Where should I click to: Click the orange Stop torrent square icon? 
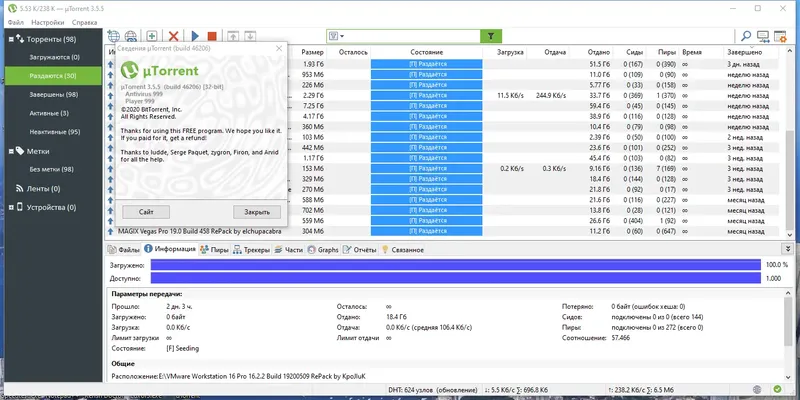(x=212, y=36)
